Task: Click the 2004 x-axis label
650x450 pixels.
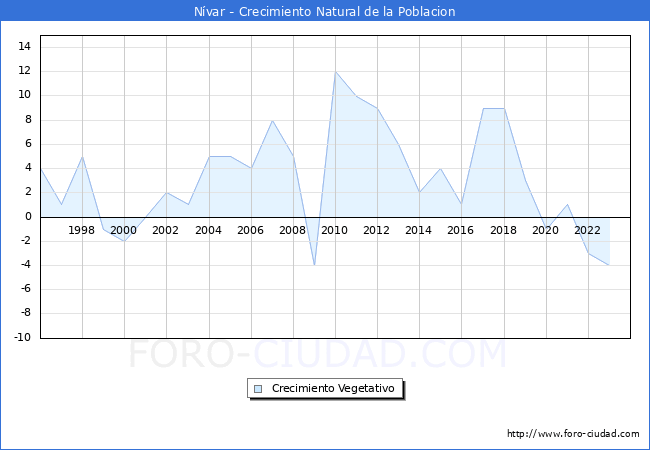Action: [208, 230]
